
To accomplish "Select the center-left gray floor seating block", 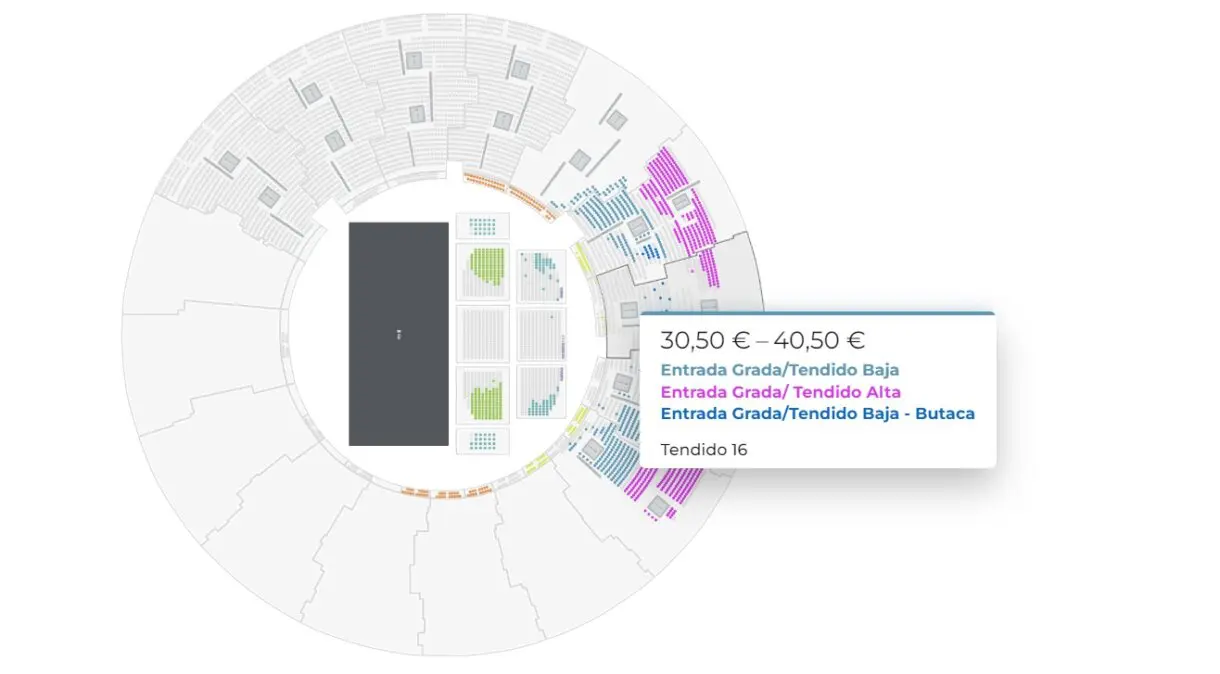I will (483, 333).
